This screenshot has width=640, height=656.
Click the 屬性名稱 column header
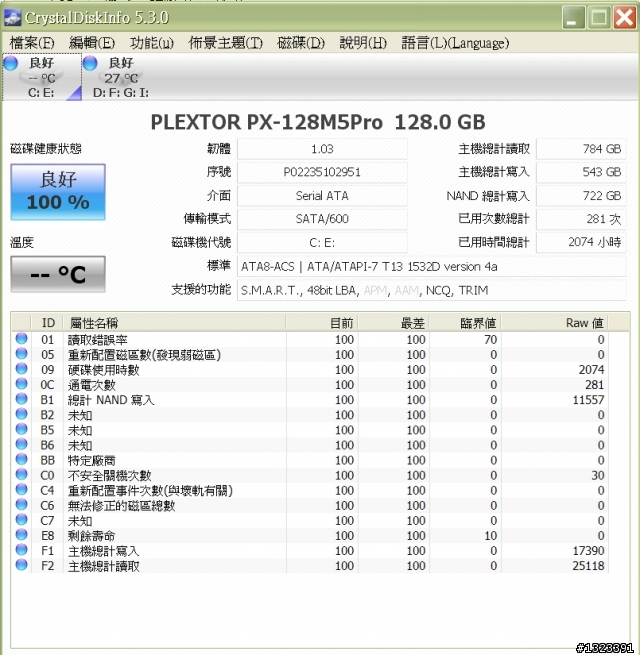click(174, 323)
